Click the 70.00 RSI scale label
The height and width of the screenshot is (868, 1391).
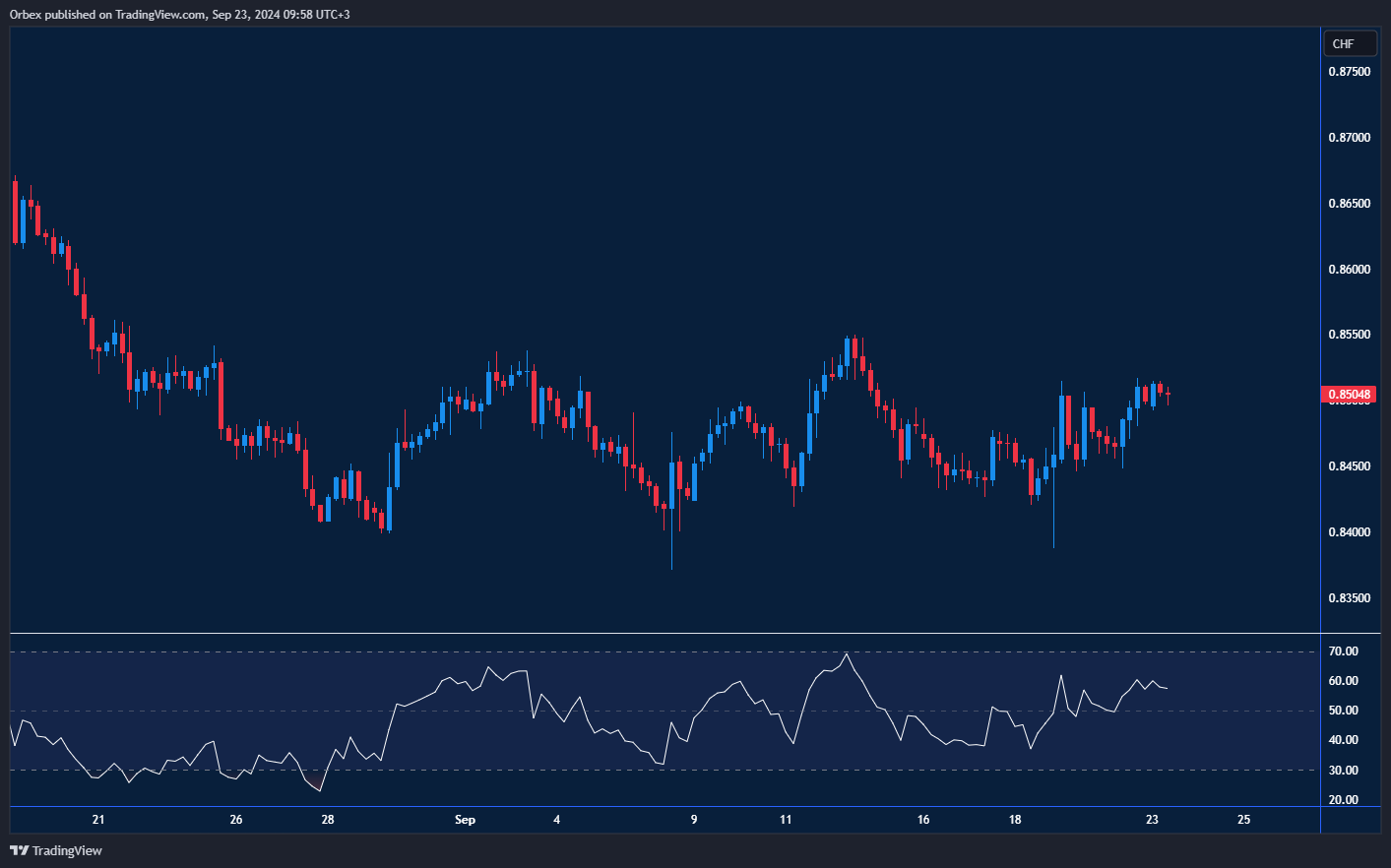[x=1343, y=651]
